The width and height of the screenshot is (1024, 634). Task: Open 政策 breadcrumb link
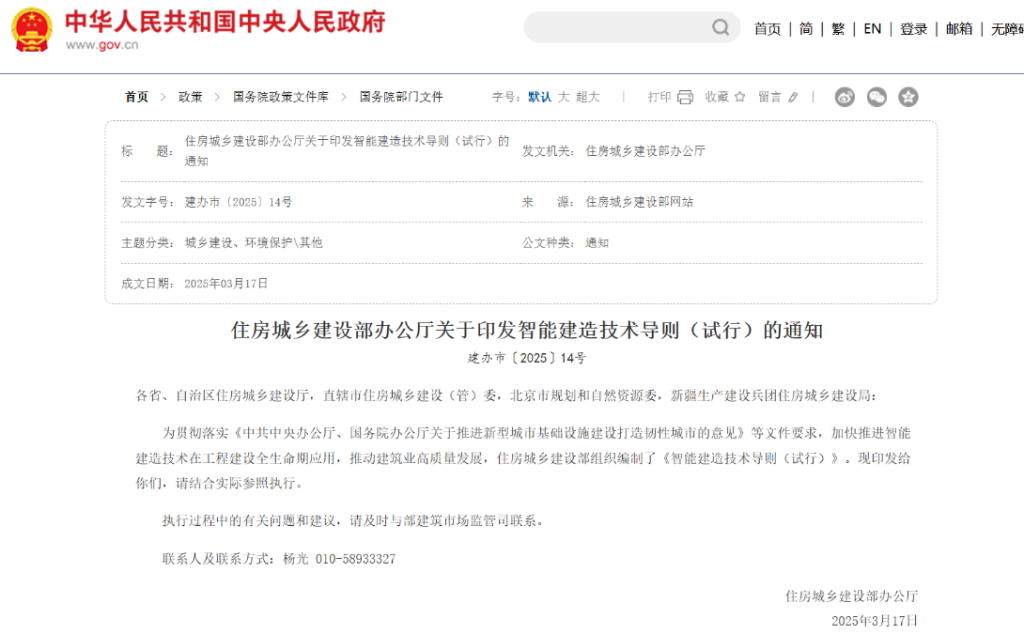pyautogui.click(x=190, y=97)
